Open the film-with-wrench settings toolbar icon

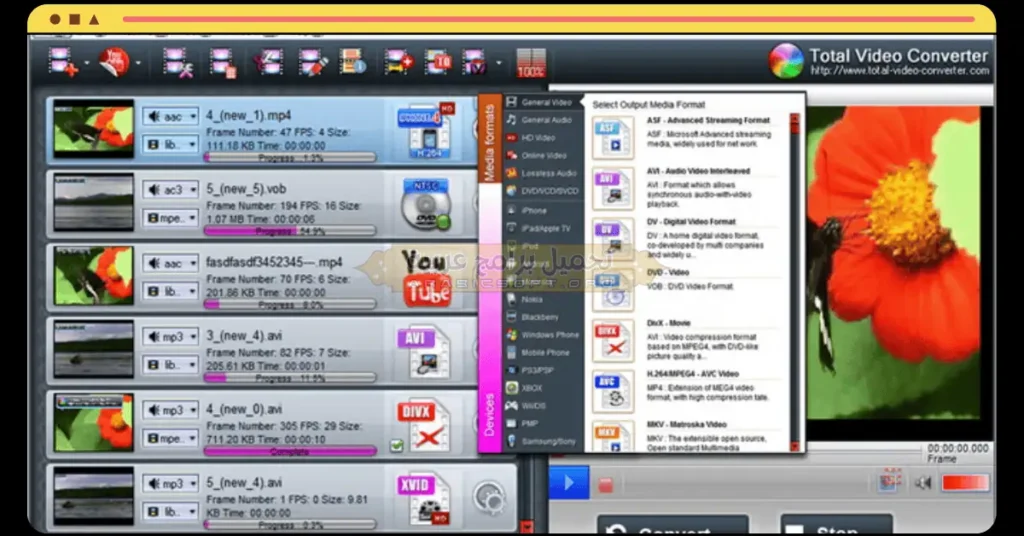tap(178, 63)
